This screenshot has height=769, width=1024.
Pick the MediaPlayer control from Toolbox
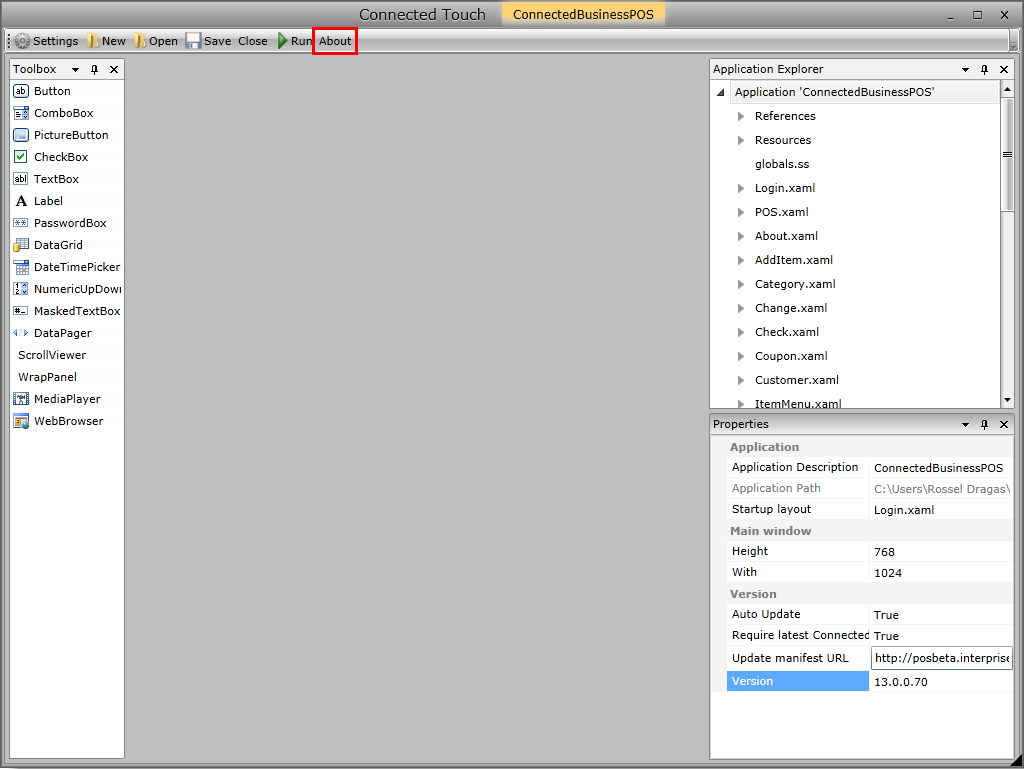pyautogui.click(x=66, y=399)
